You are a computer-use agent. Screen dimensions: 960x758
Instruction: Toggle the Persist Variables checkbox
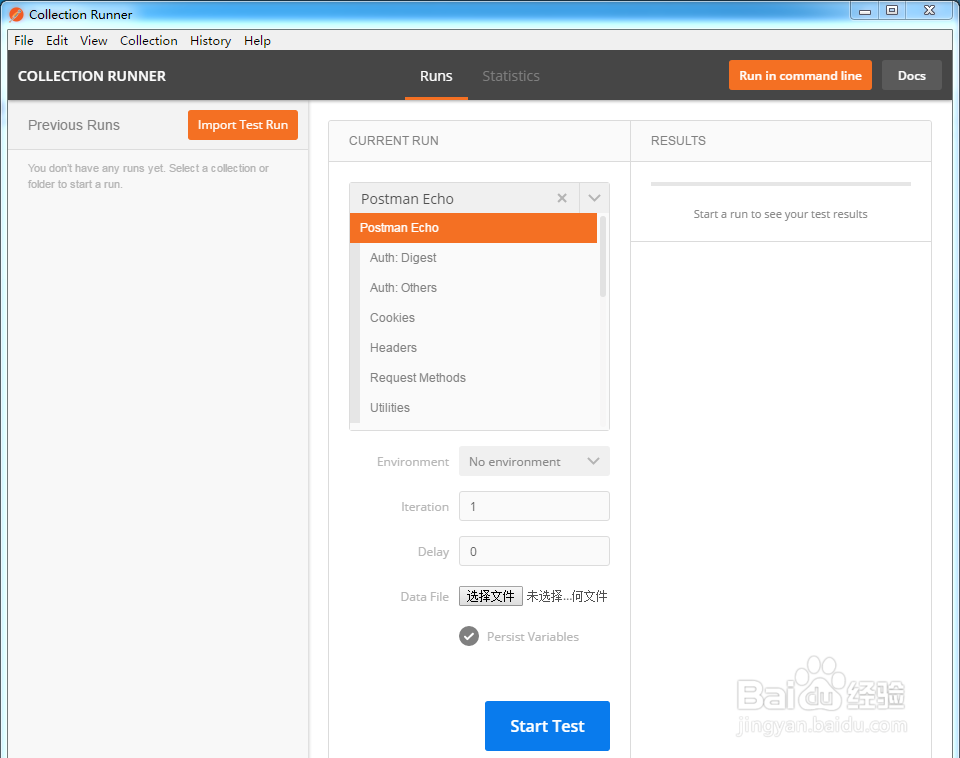tap(469, 636)
